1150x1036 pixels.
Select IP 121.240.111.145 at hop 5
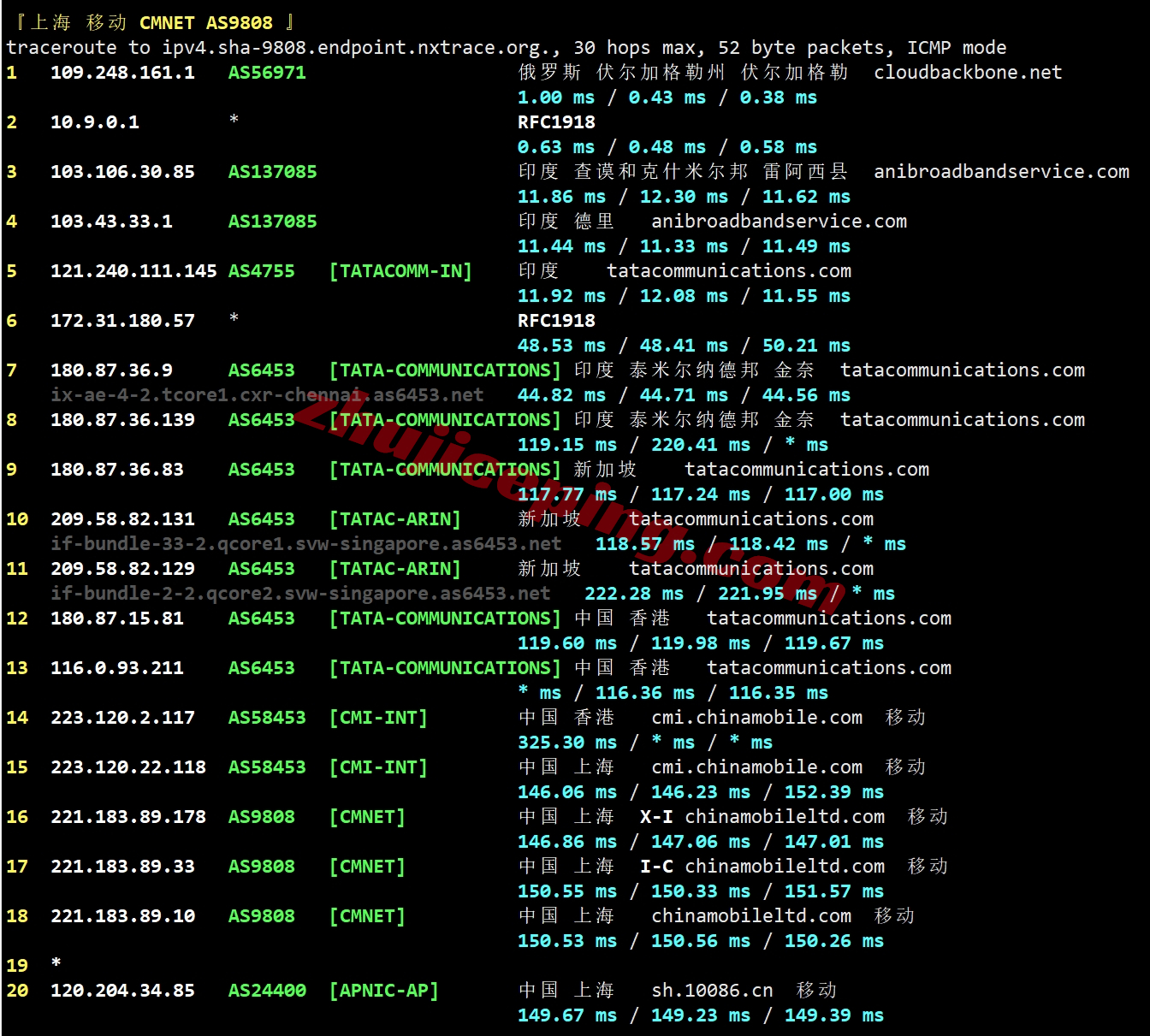[x=133, y=271]
